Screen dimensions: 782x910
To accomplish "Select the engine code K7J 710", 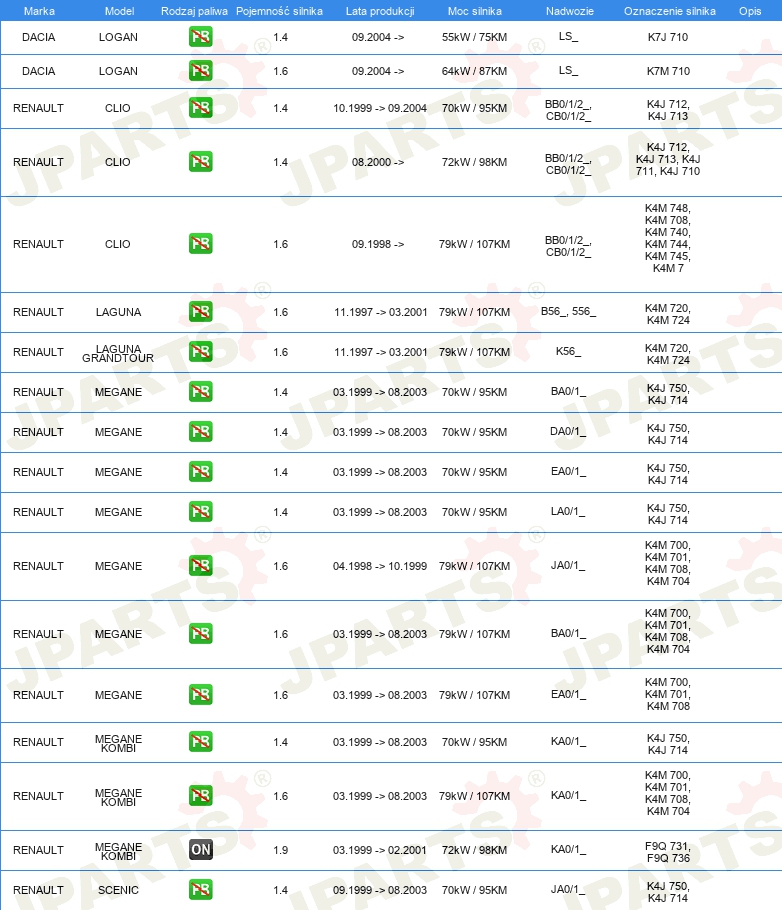I will pyautogui.click(x=668, y=37).
